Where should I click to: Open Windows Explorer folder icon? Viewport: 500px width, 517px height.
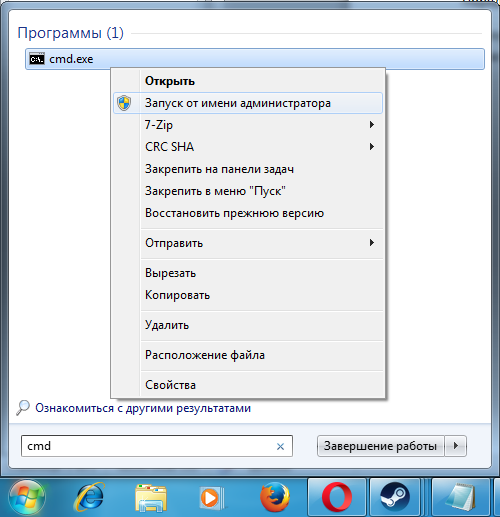151,498
